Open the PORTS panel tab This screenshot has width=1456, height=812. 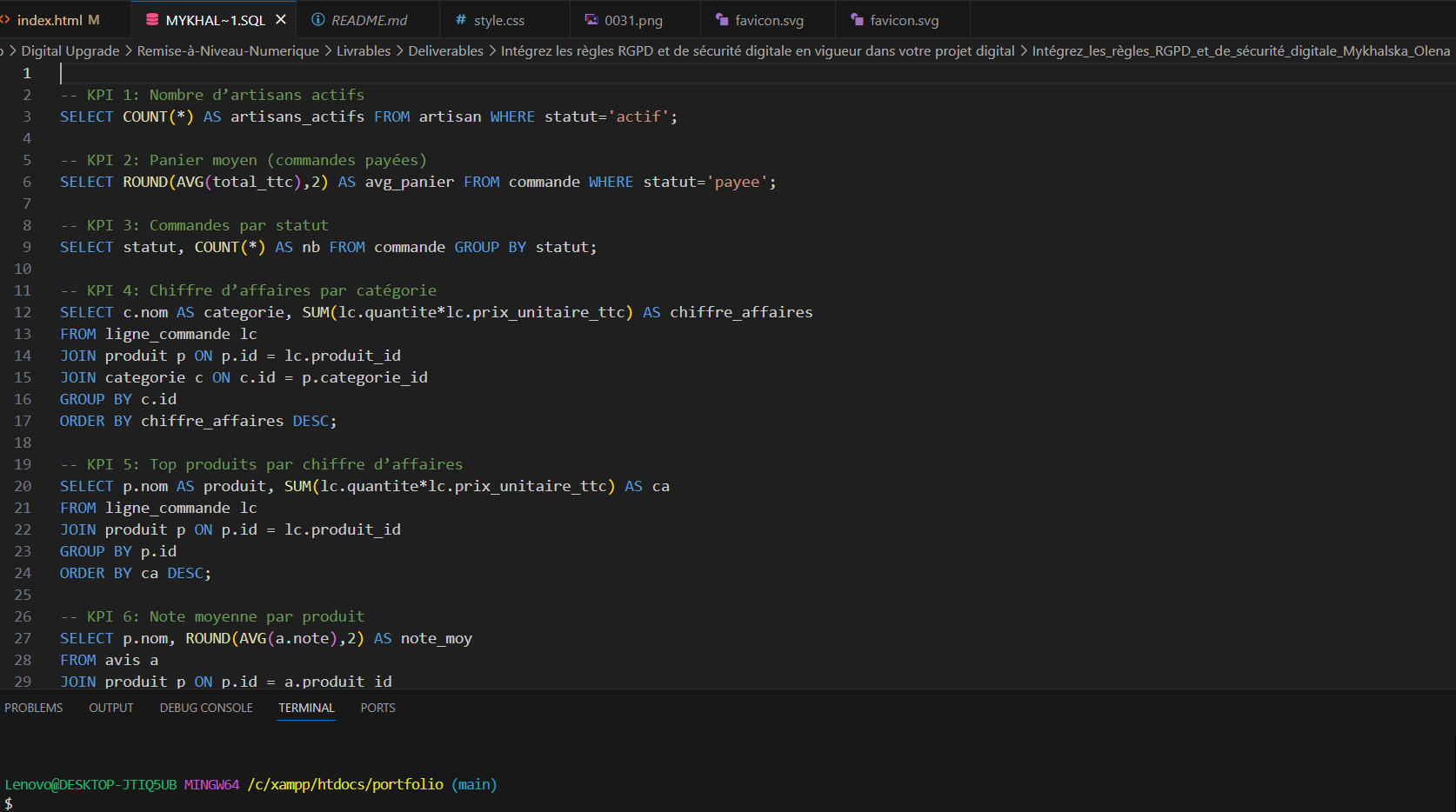pyautogui.click(x=378, y=708)
